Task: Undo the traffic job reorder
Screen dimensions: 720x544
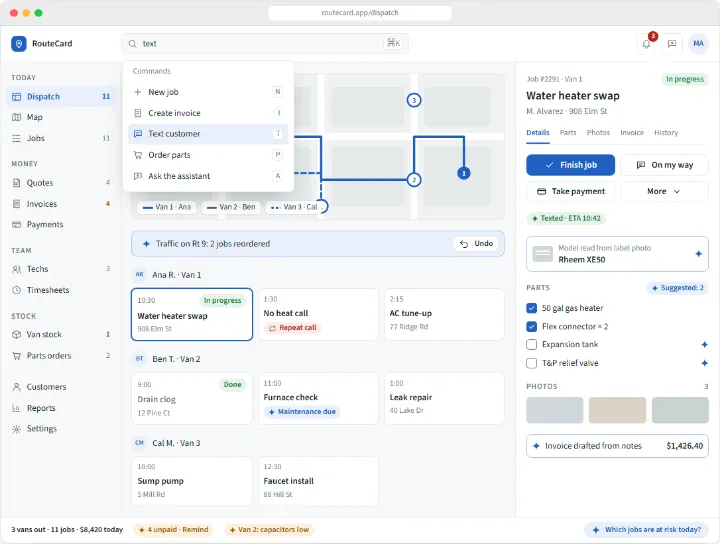Action: pos(476,244)
